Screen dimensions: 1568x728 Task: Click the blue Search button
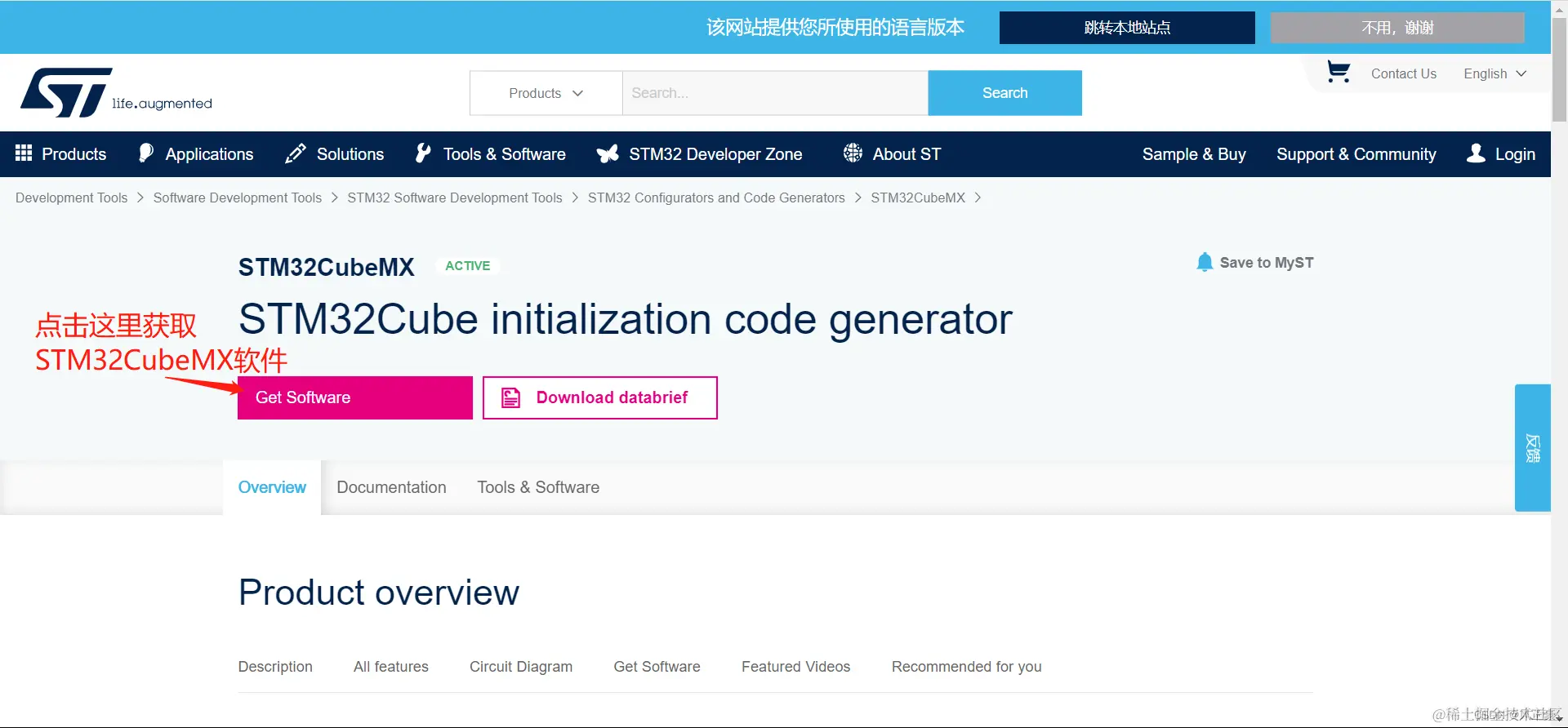click(1005, 93)
